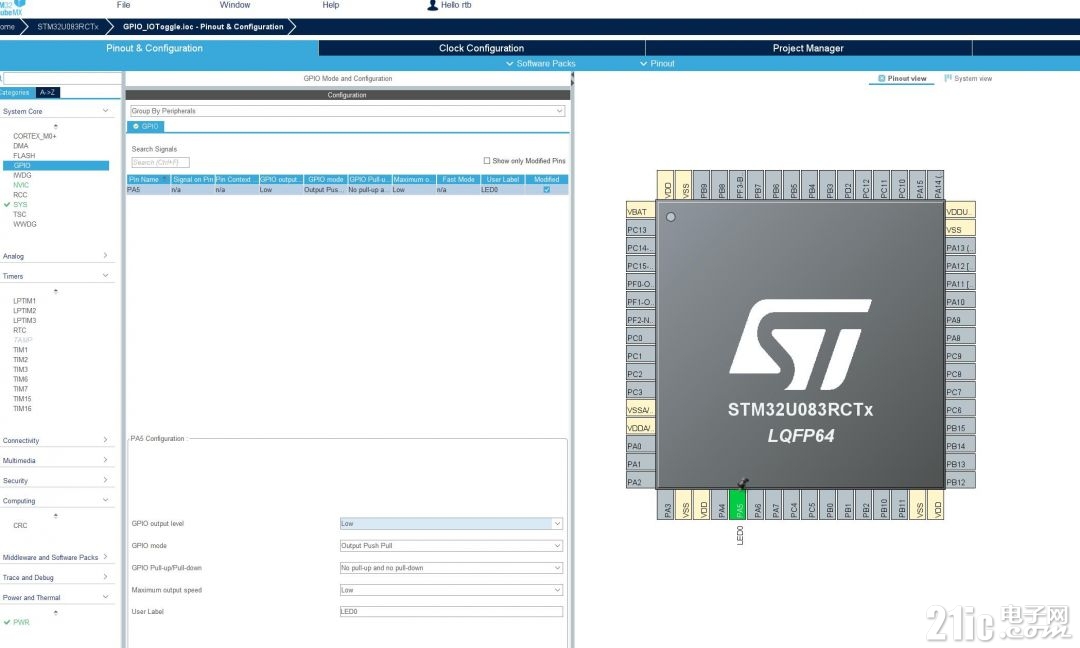The height and width of the screenshot is (648, 1080).
Task: Open GPIO mode dropdown
Action: 451,546
